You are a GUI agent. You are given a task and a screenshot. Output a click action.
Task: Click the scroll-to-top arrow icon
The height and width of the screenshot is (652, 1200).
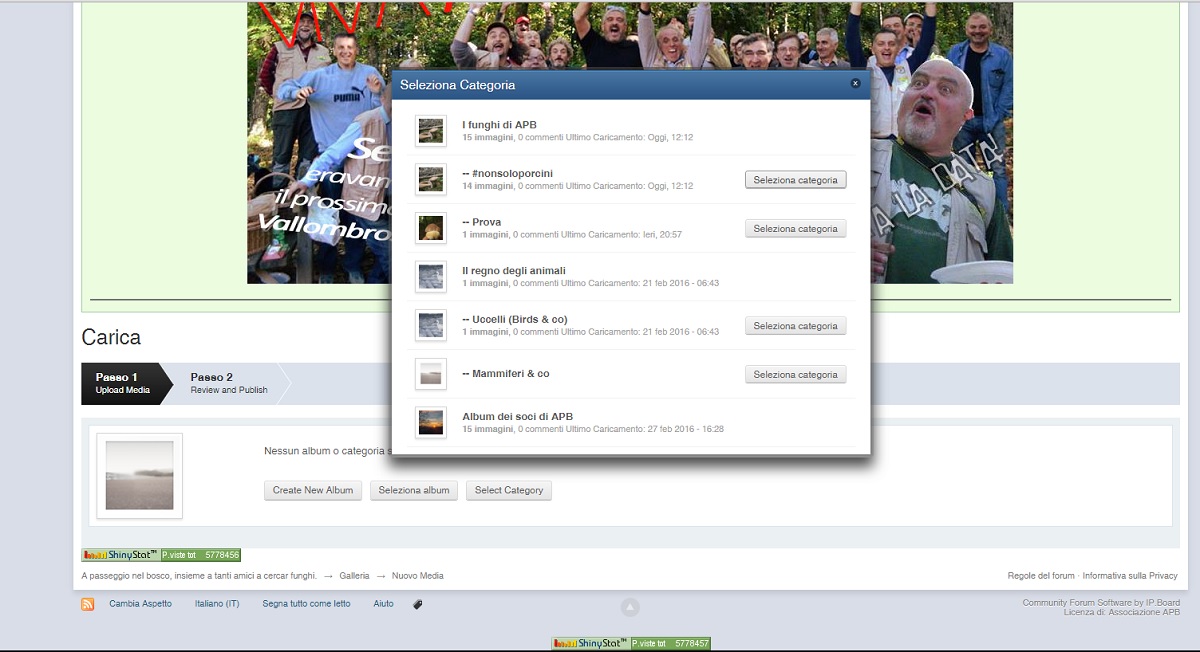click(x=630, y=607)
